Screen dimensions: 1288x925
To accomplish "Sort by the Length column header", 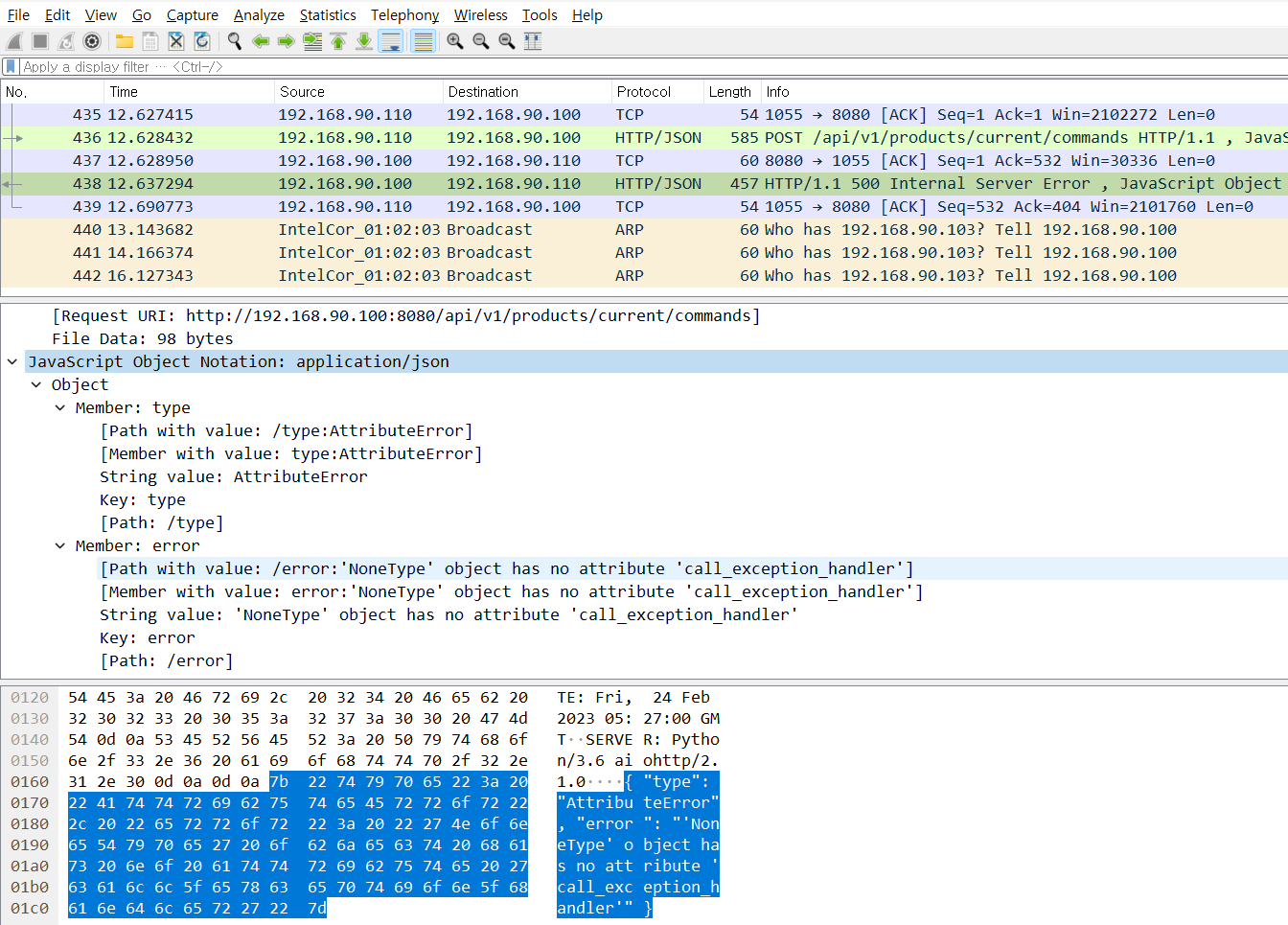I will pos(732,92).
